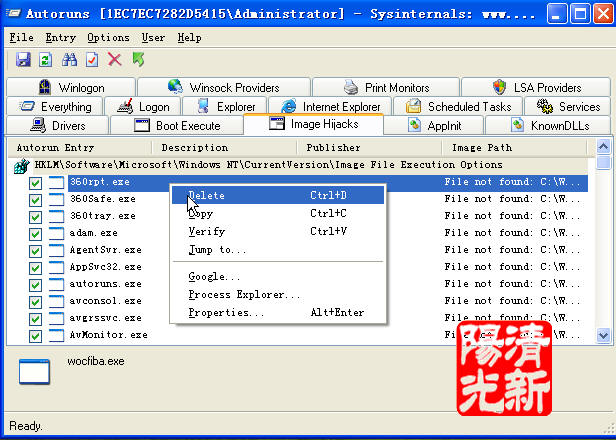The image size is (616, 440).
Task: Uncheck the 360rpt.exe entry checkbox
Action: pos(35,183)
